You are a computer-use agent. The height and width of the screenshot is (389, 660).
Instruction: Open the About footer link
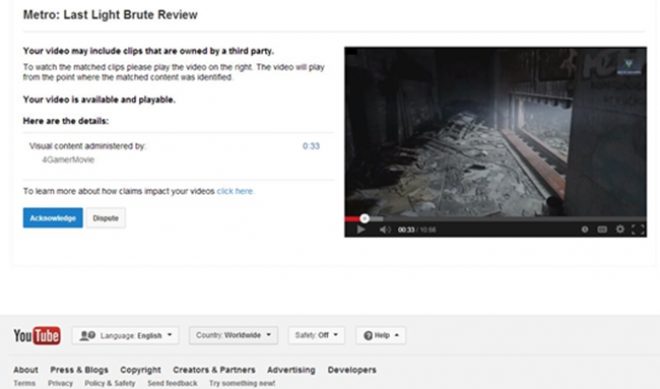[x=26, y=370]
